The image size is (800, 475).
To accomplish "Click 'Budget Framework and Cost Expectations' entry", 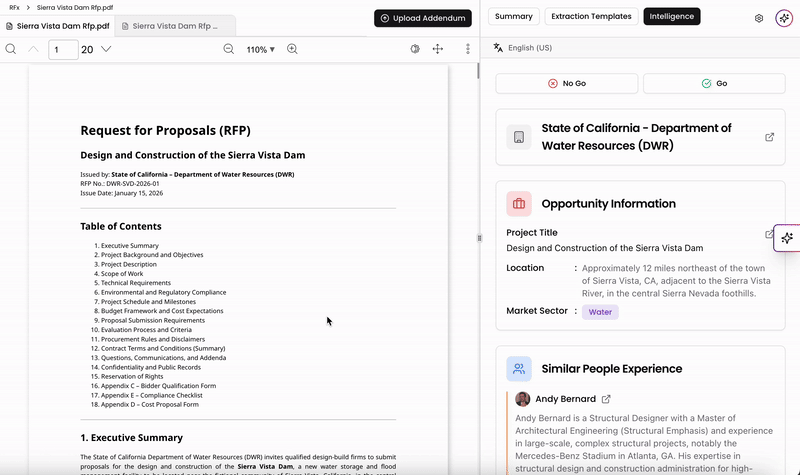I will point(162,311).
